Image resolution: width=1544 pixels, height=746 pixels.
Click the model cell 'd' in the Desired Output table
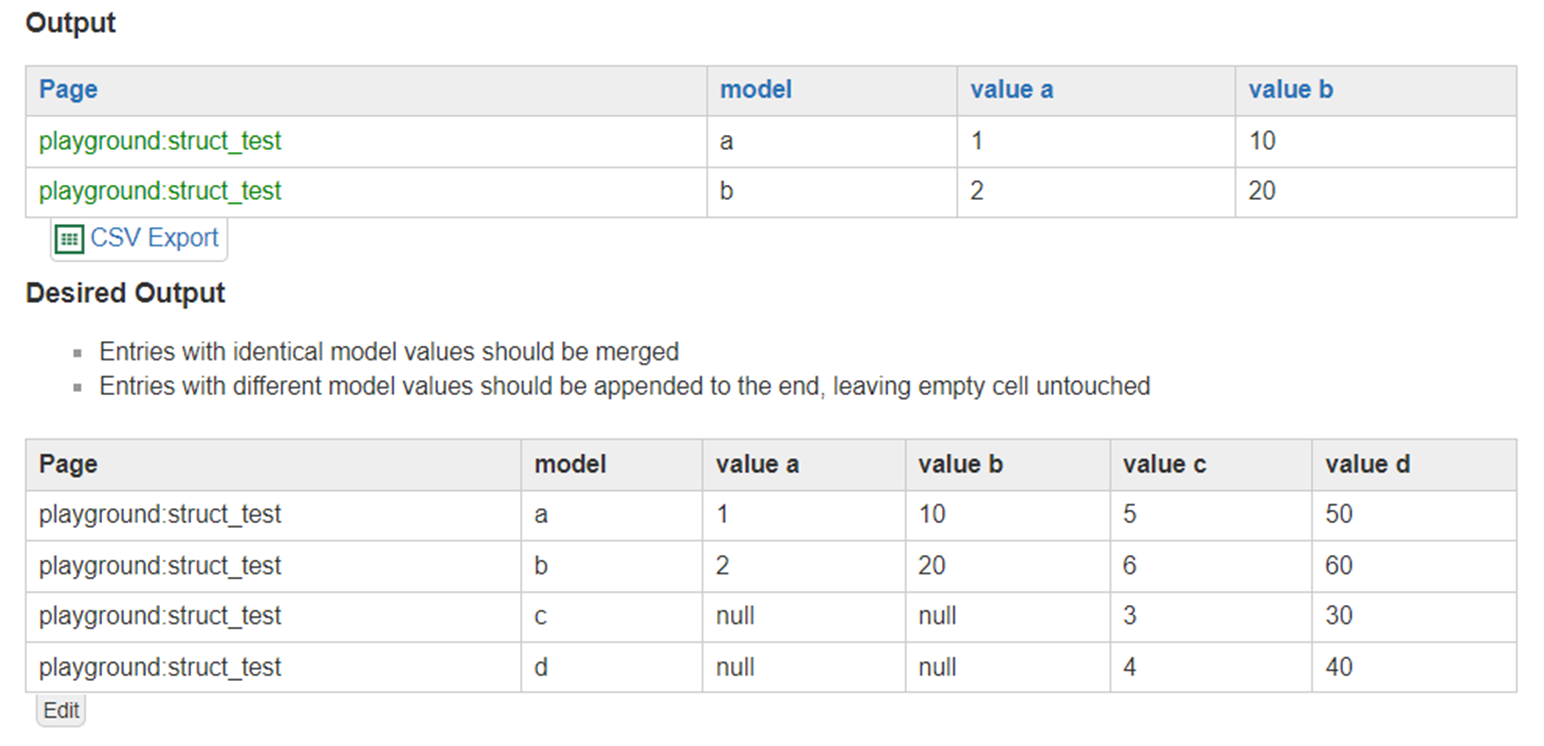612,667
